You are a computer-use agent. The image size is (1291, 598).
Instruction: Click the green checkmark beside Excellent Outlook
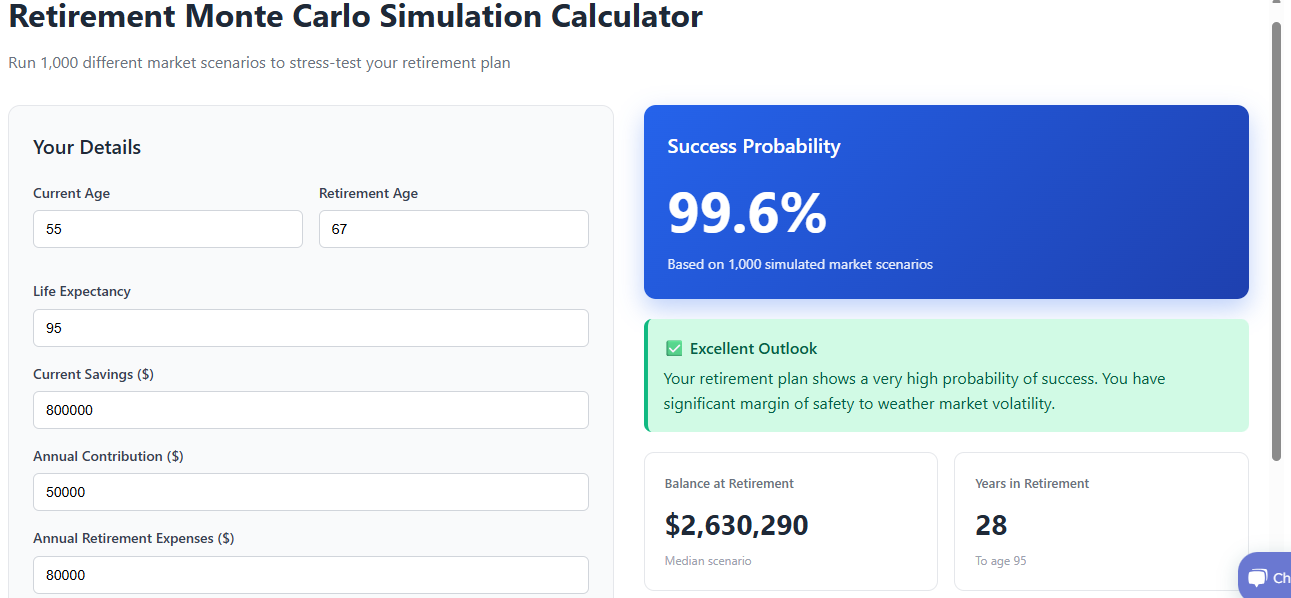[674, 349]
